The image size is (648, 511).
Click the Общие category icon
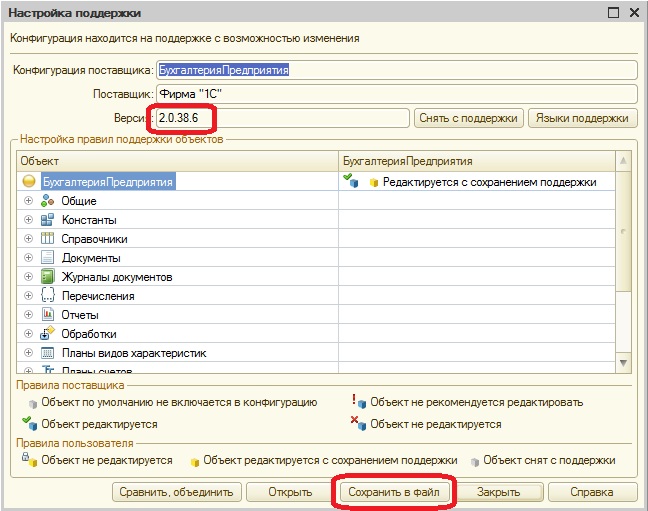48,201
